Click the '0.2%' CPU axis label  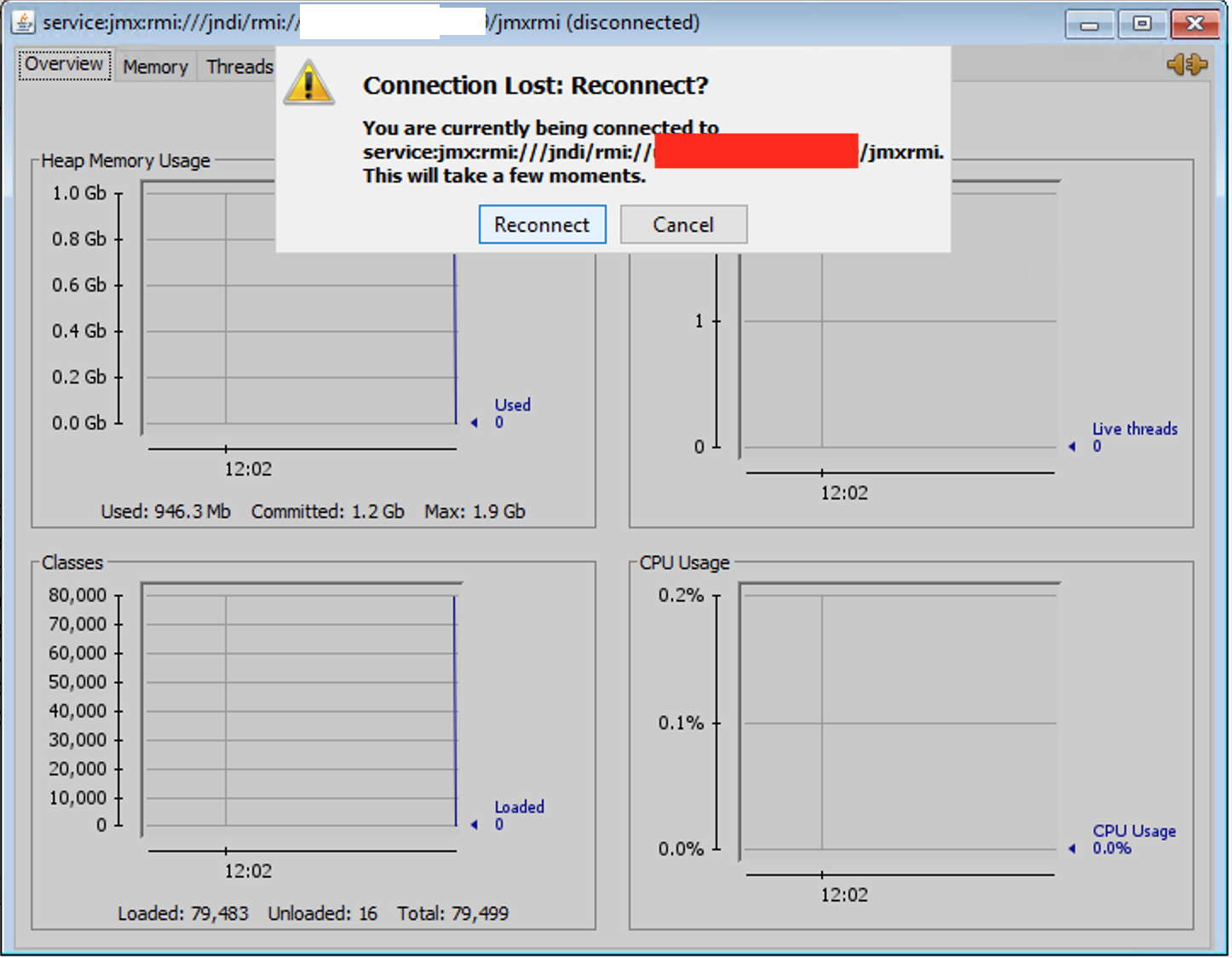[x=681, y=595]
